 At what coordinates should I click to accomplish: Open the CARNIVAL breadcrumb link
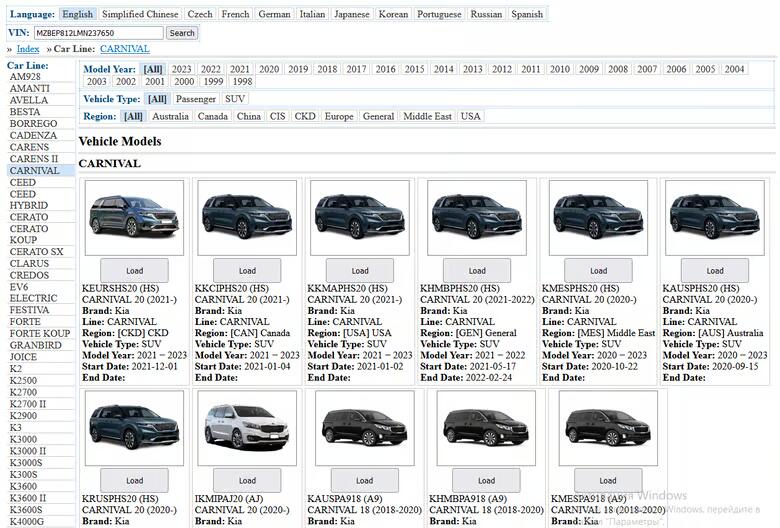click(124, 49)
